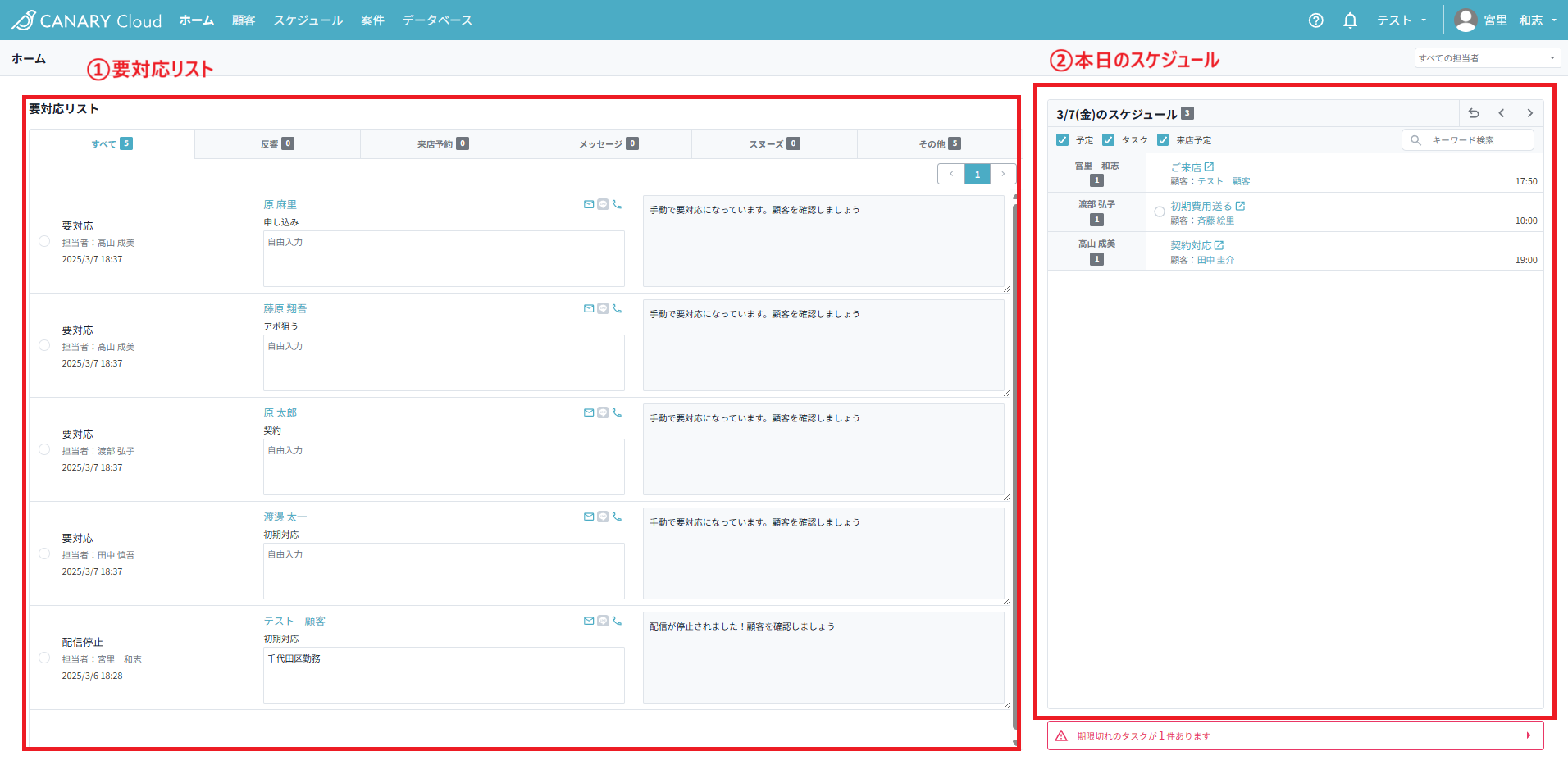Expand the 宮里 和志 user menu arrow

(x=1554, y=20)
